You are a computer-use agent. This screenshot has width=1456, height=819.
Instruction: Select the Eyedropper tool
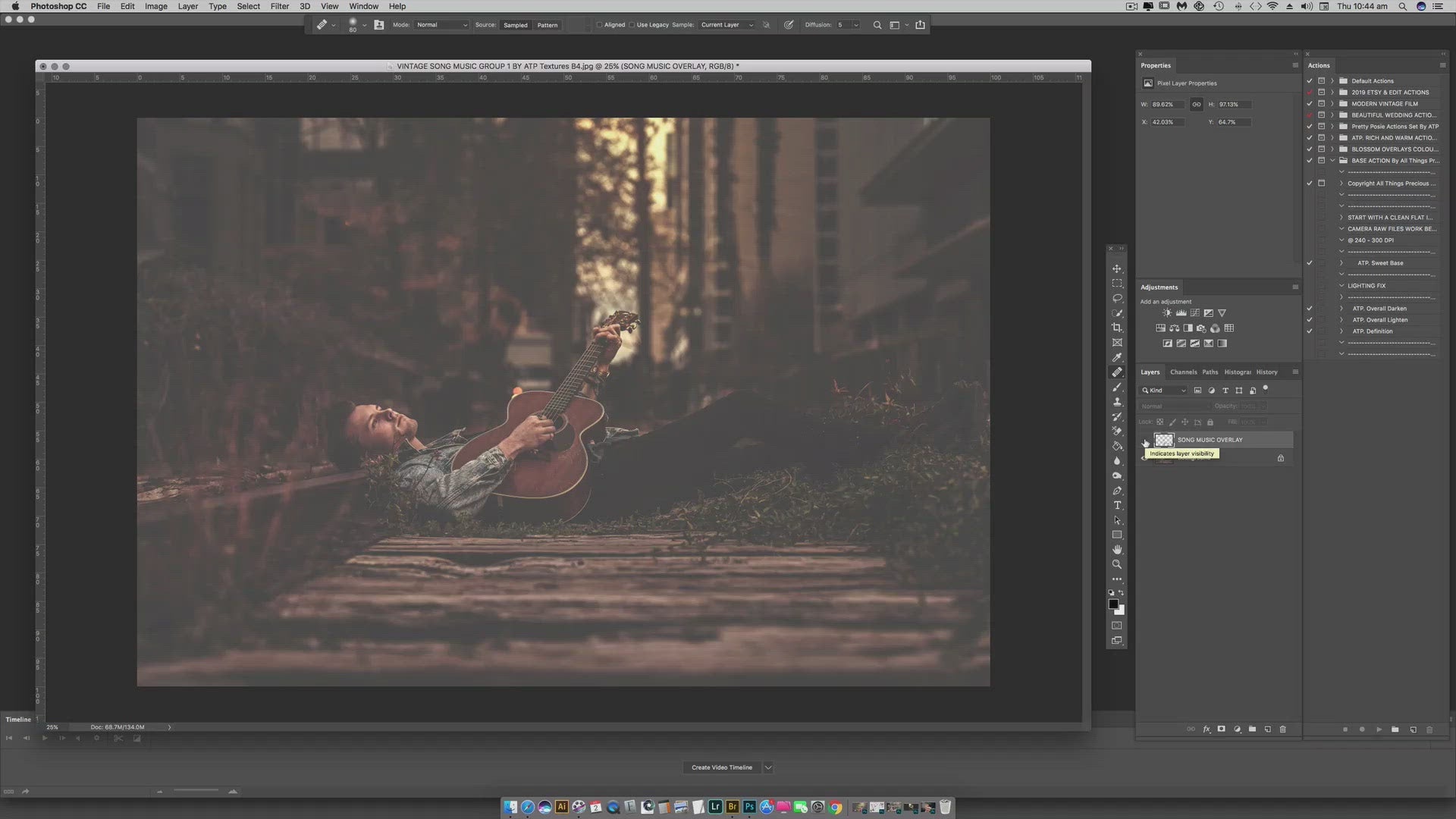pyautogui.click(x=1117, y=358)
